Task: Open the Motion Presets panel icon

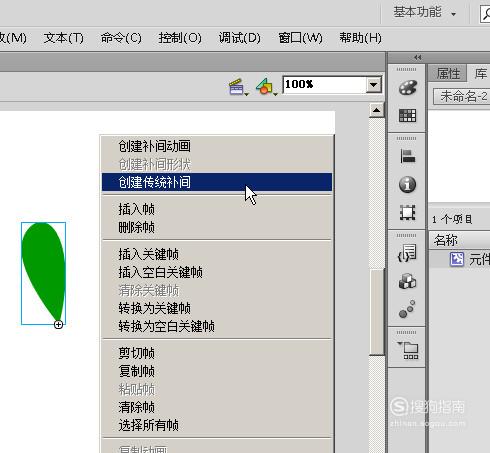Action: click(x=407, y=309)
